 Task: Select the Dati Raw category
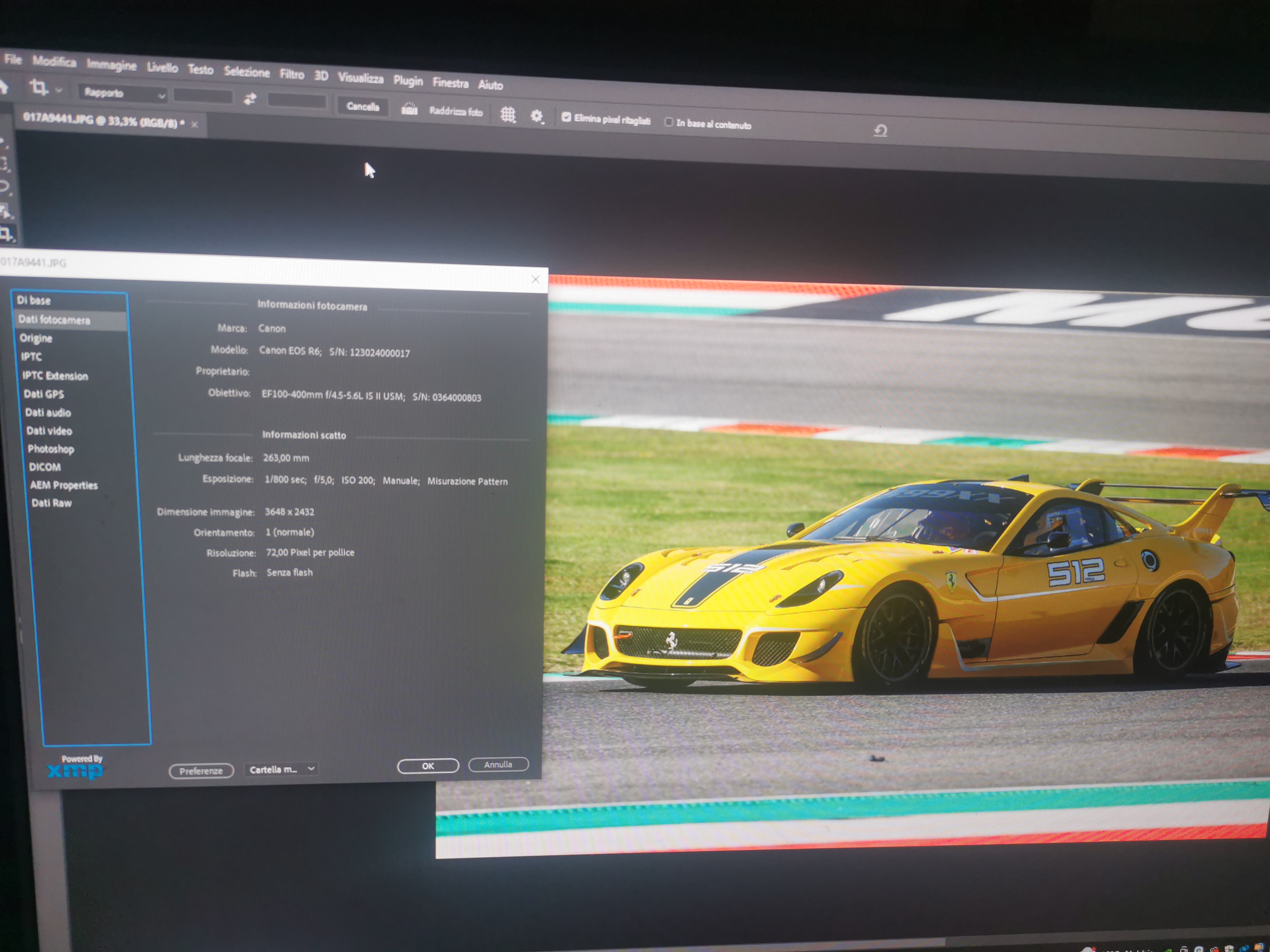point(52,503)
